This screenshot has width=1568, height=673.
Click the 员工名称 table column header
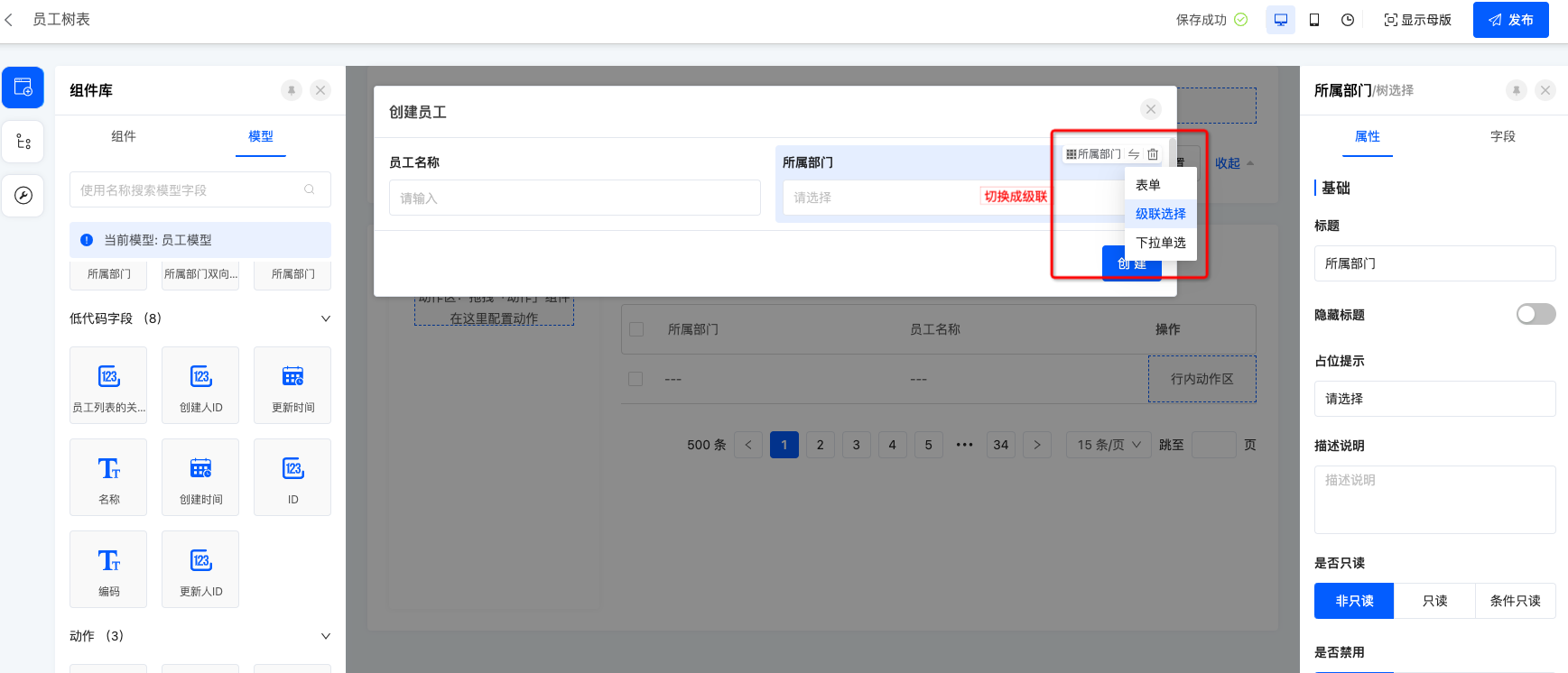935,329
